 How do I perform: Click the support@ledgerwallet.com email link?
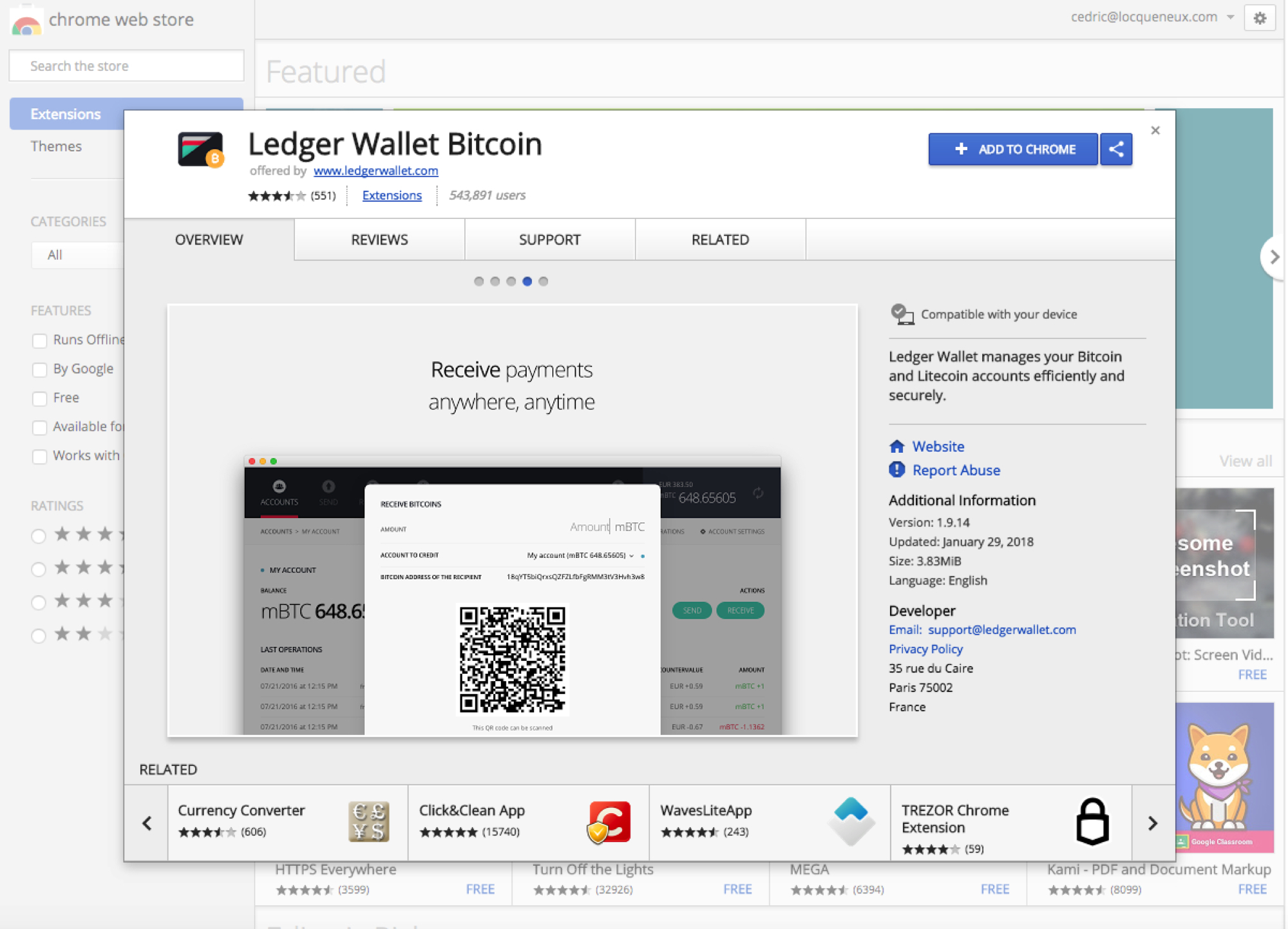(x=1001, y=629)
